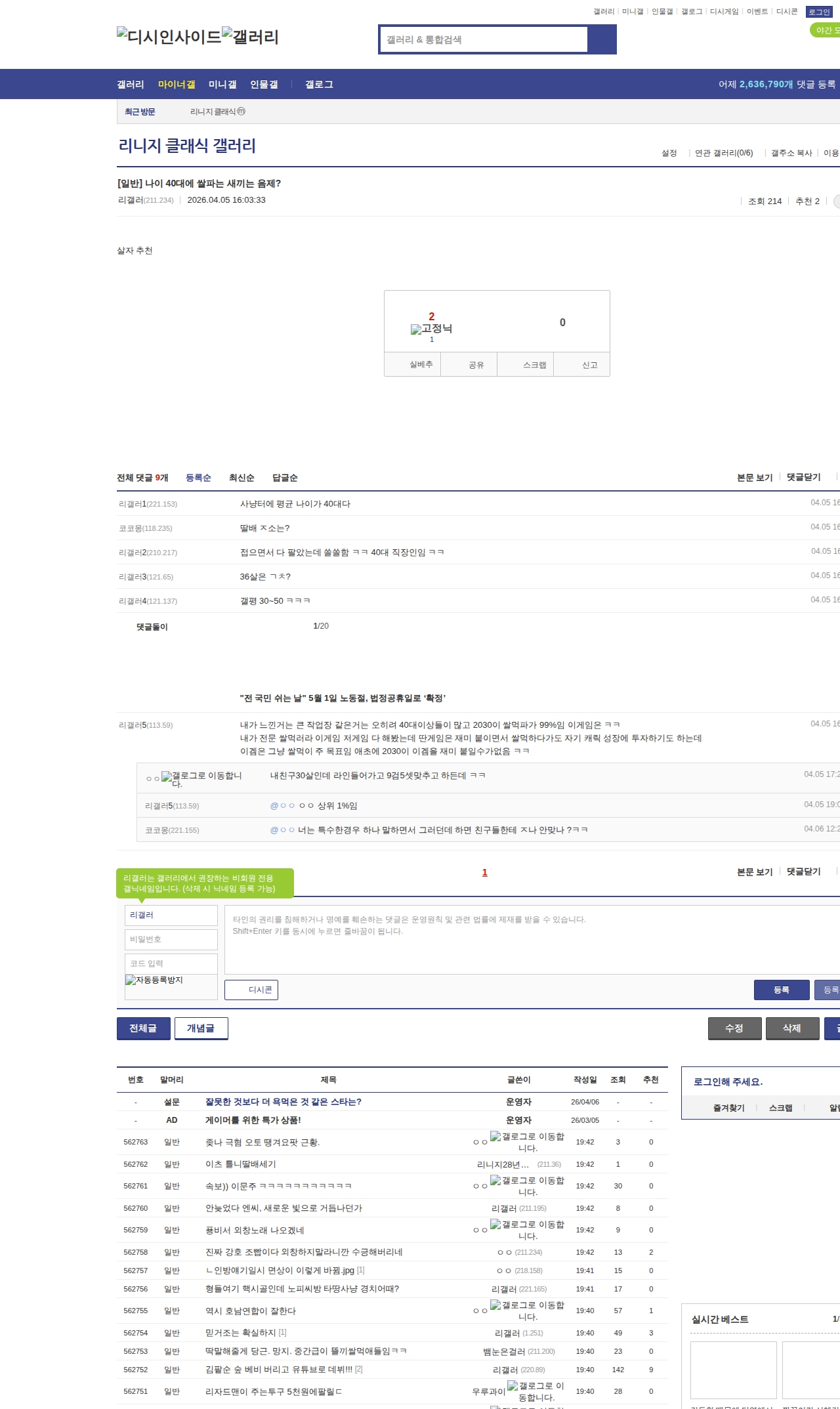Viewport: 840px width, 1409px height.
Task: Expand the 연관 갤러리(0/6) list
Action: [x=724, y=153]
